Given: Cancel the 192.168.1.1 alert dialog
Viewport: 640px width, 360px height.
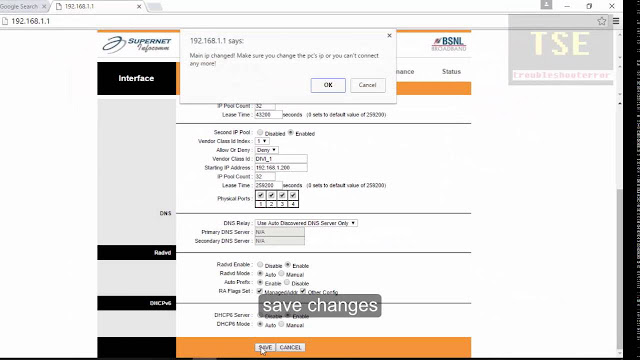Looking at the screenshot, I should (367, 85).
